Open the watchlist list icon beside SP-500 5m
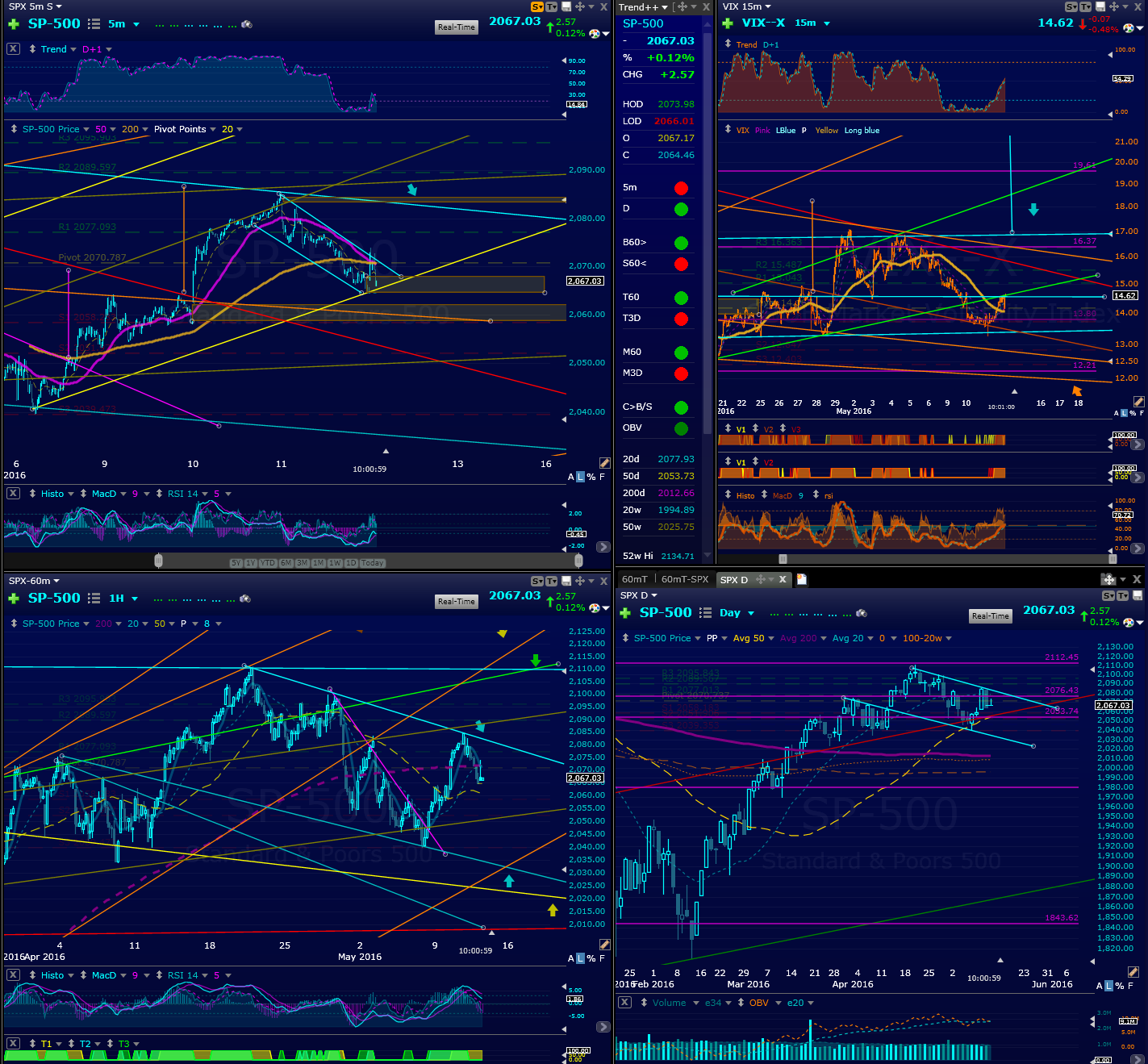1148x1064 pixels. [x=94, y=24]
